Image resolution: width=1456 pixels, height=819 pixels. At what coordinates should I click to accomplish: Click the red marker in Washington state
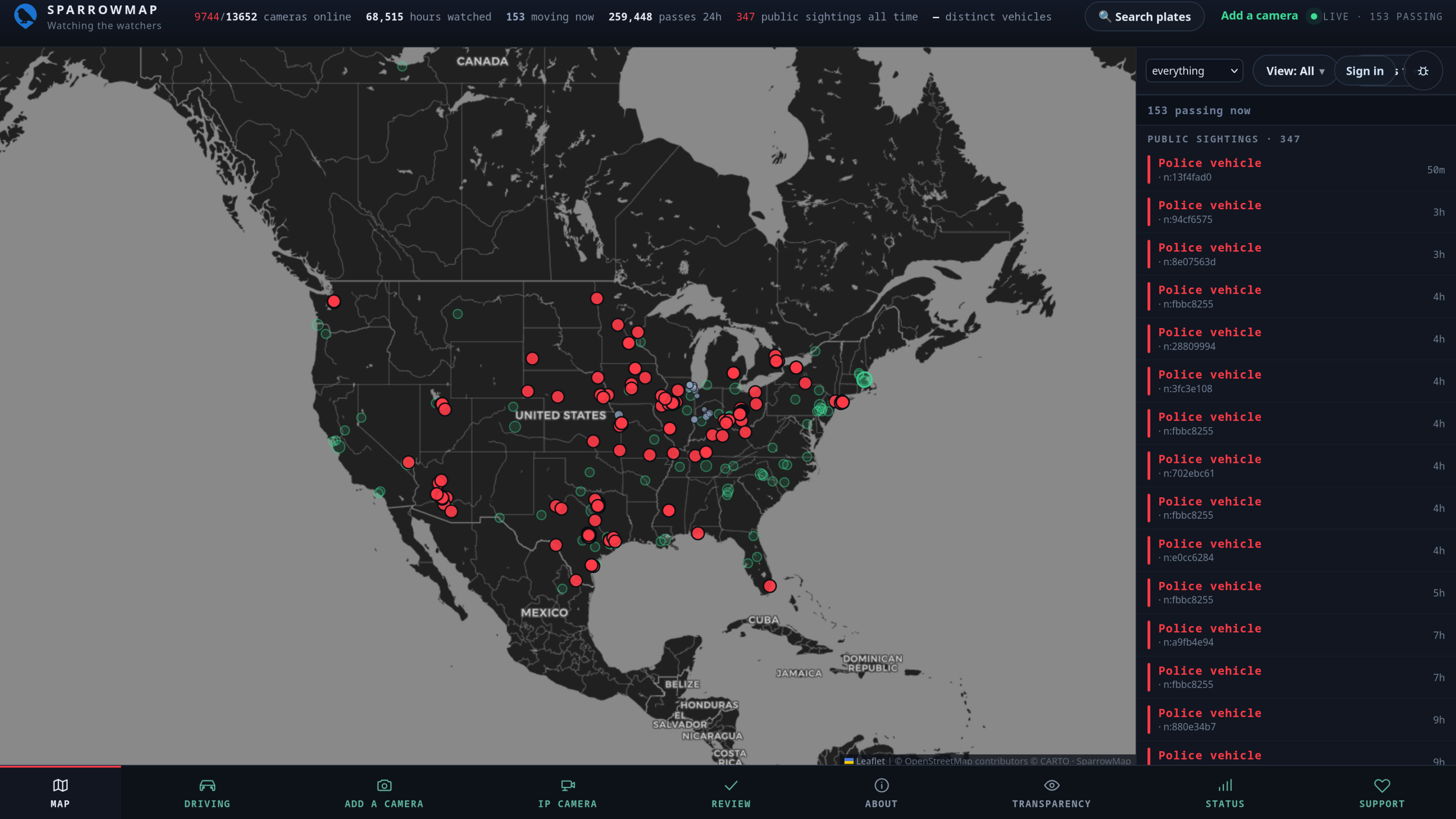click(334, 301)
